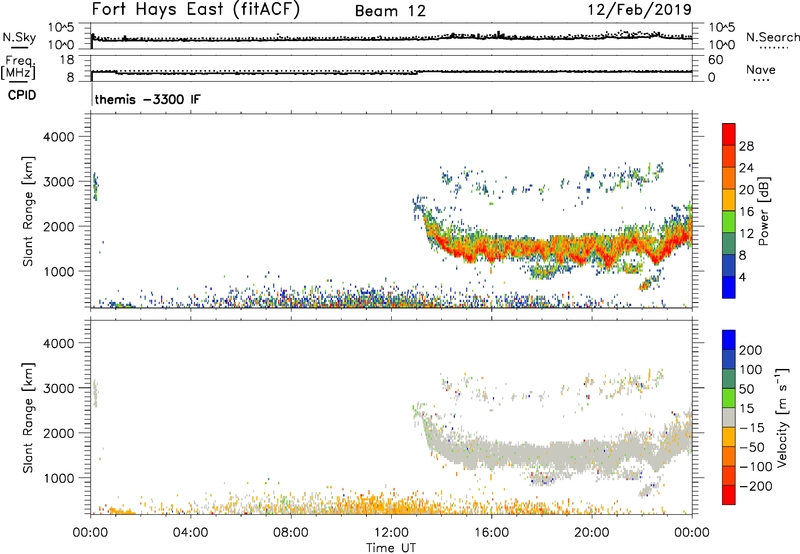Click the "04:00" time tick label
Image resolution: width=800 pixels, height=554 pixels.
click(190, 533)
